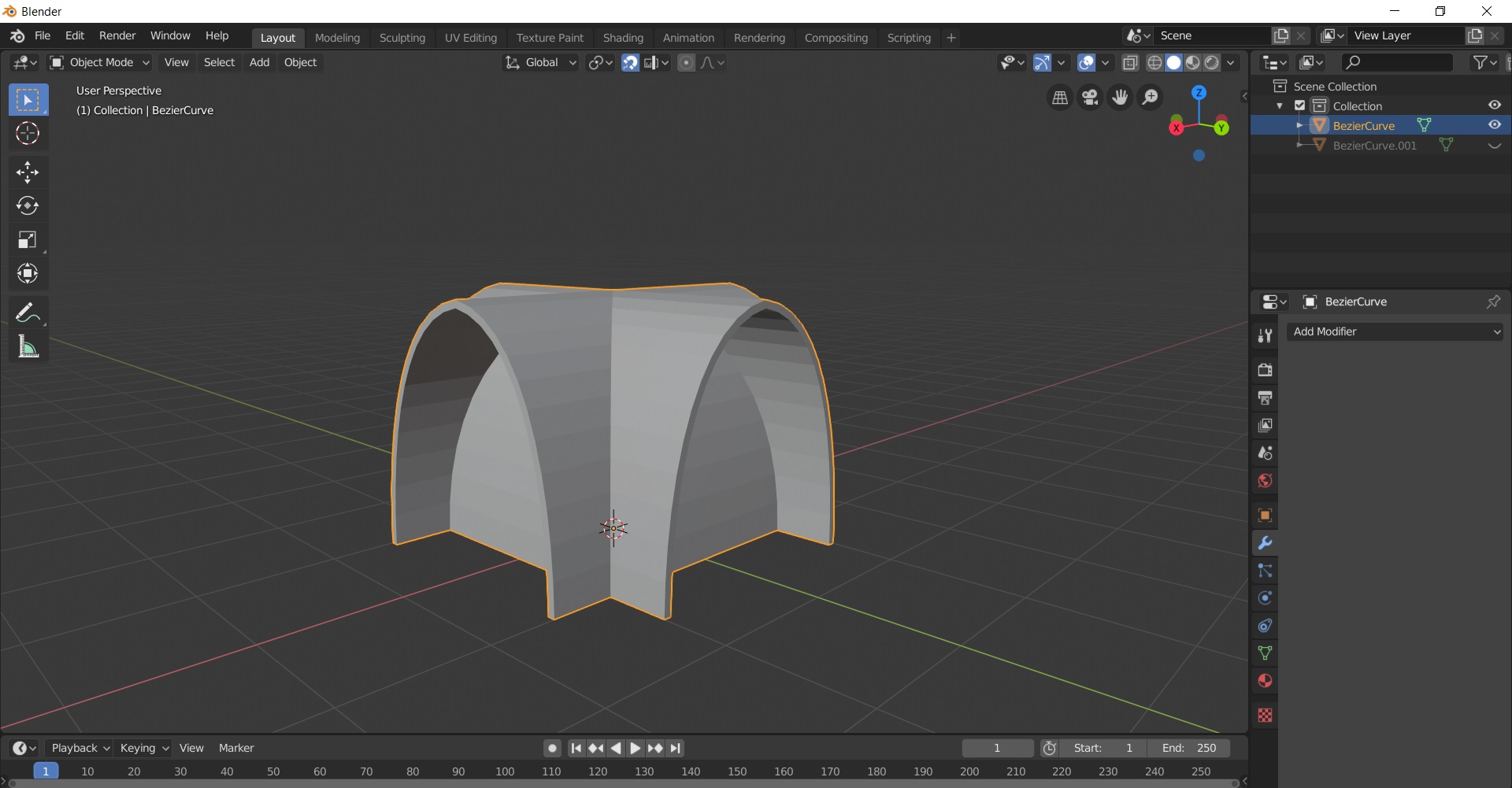Select the Annotate tool
The image size is (1512, 788).
[28, 313]
